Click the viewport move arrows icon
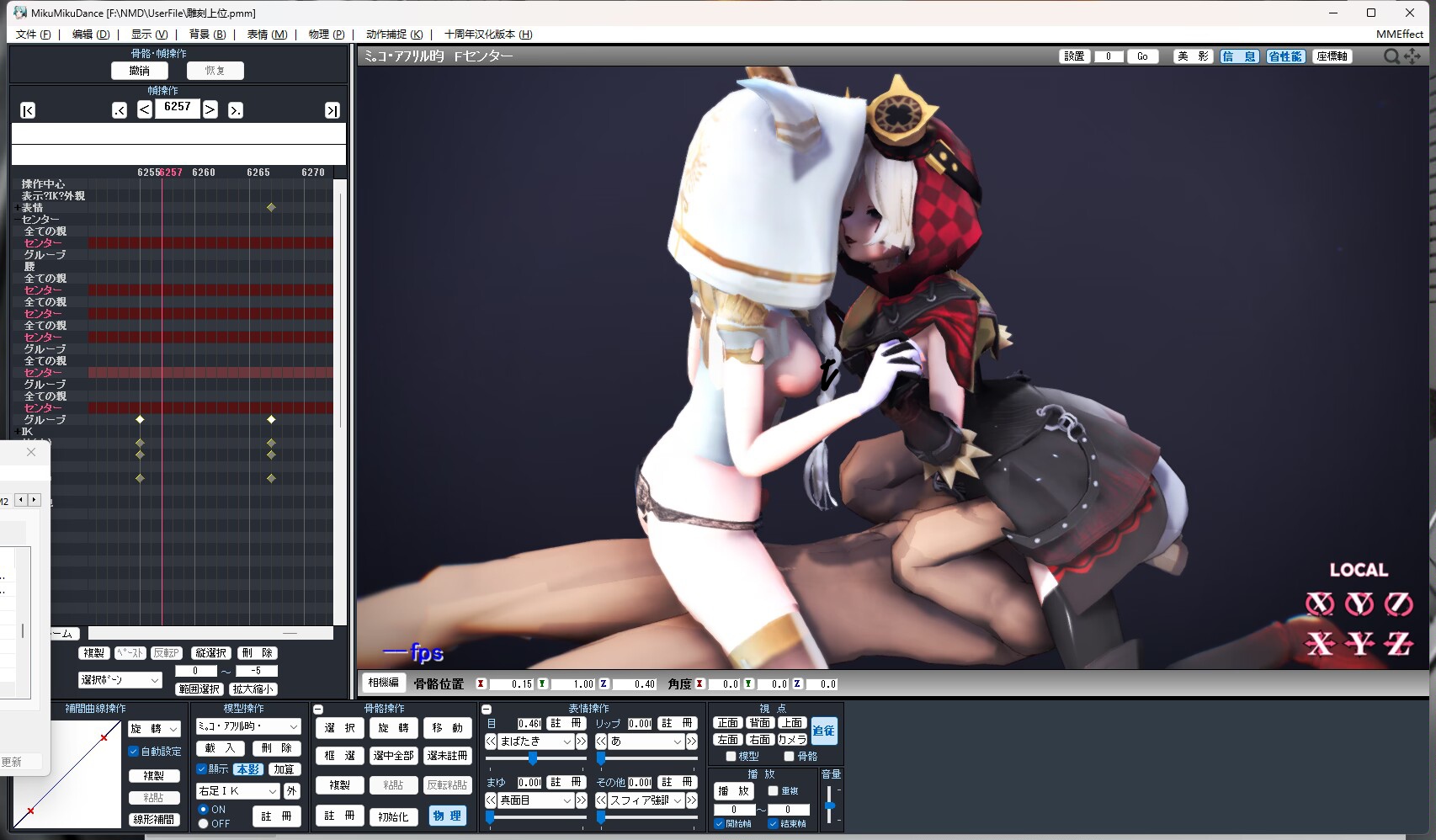1436x840 pixels. coord(1412,56)
